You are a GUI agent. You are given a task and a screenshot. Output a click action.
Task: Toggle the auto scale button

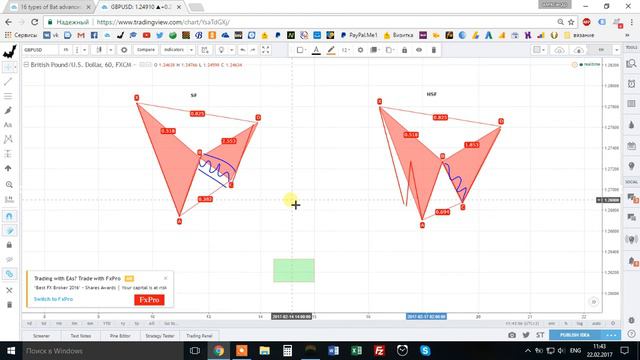click(x=596, y=324)
